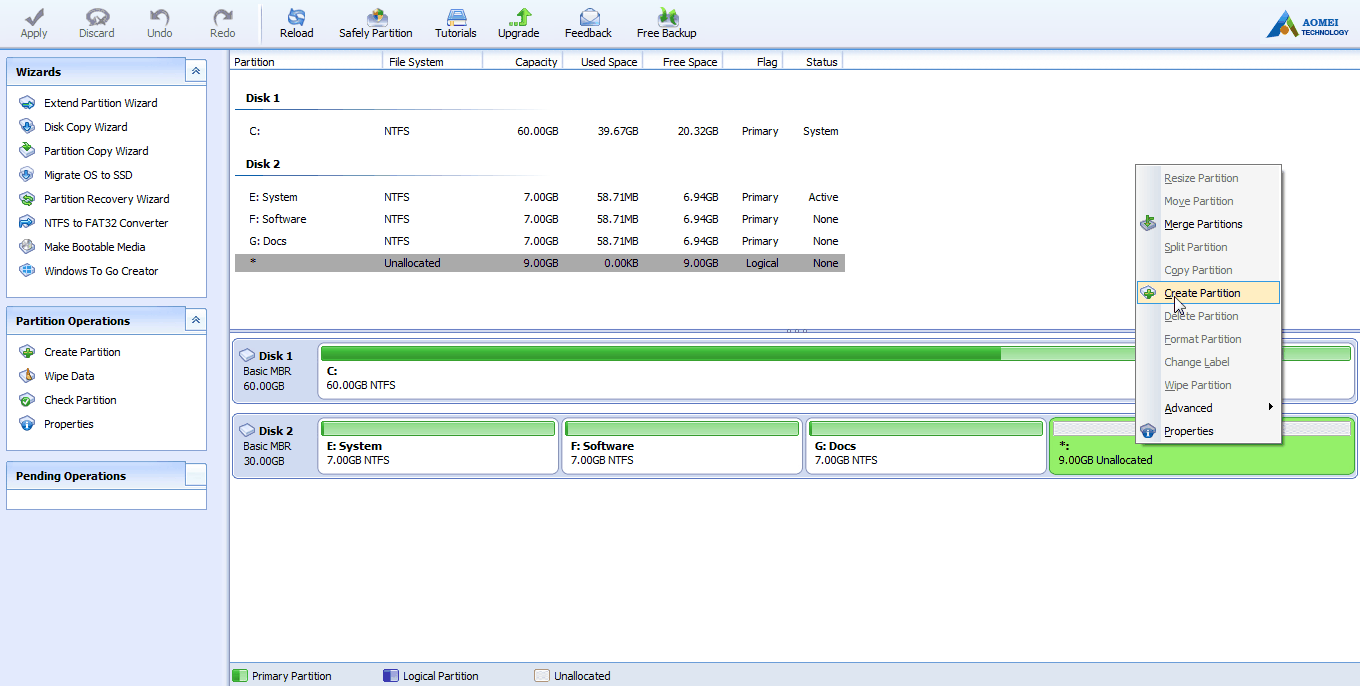The width and height of the screenshot is (1360, 686).
Task: Sort by the Partition column header
Action: [x=306, y=61]
